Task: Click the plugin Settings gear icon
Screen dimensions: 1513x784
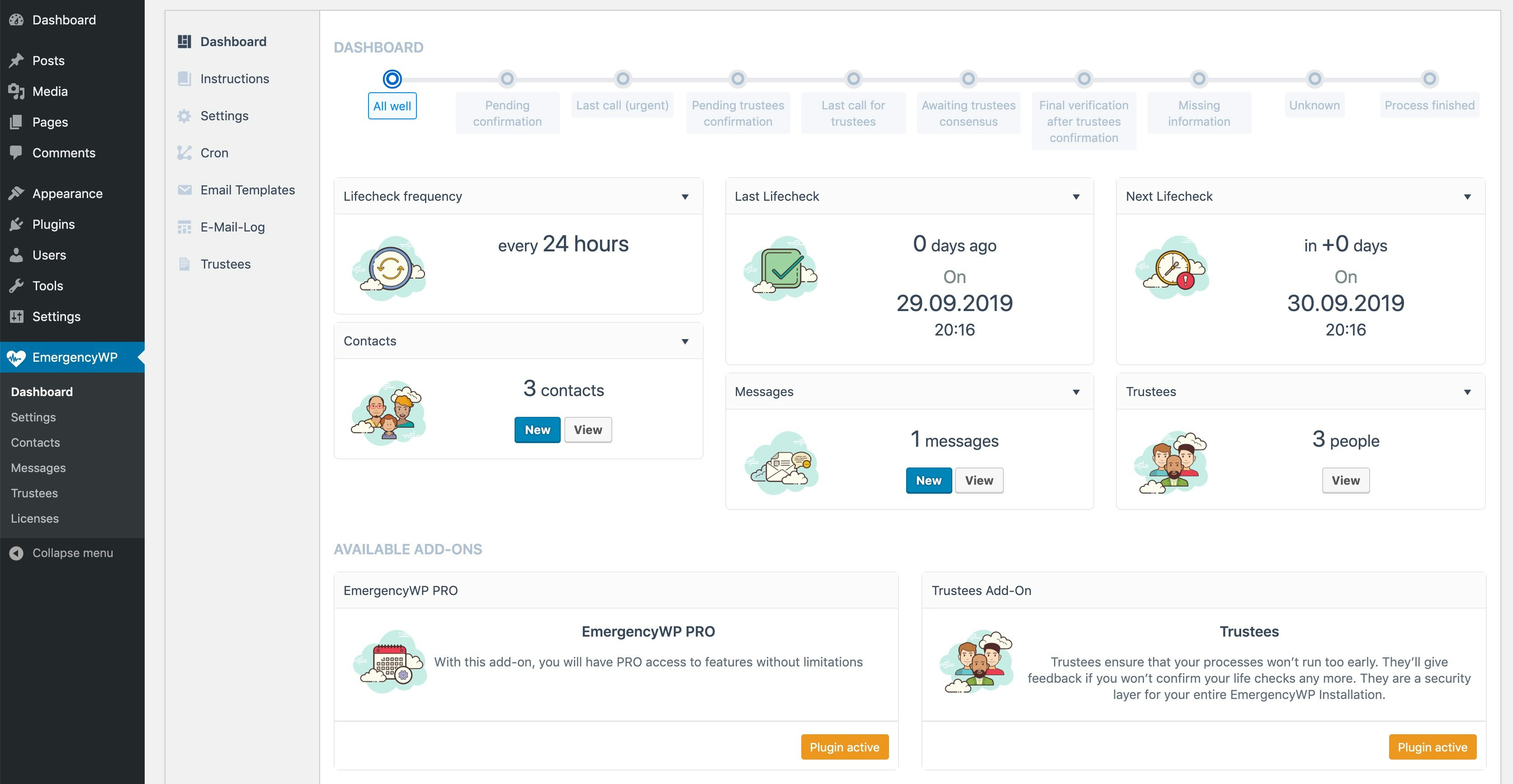Action: pos(184,116)
